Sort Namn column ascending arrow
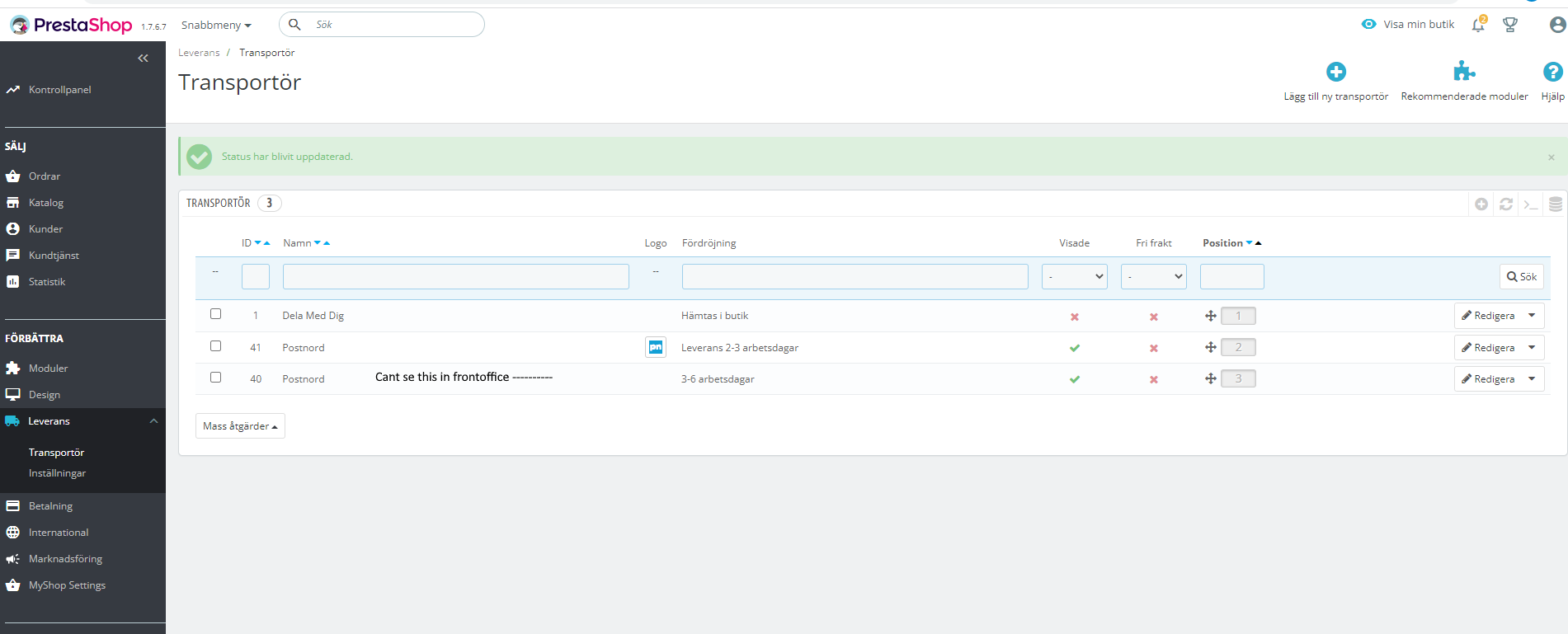The width and height of the screenshot is (1568, 634). [327, 243]
